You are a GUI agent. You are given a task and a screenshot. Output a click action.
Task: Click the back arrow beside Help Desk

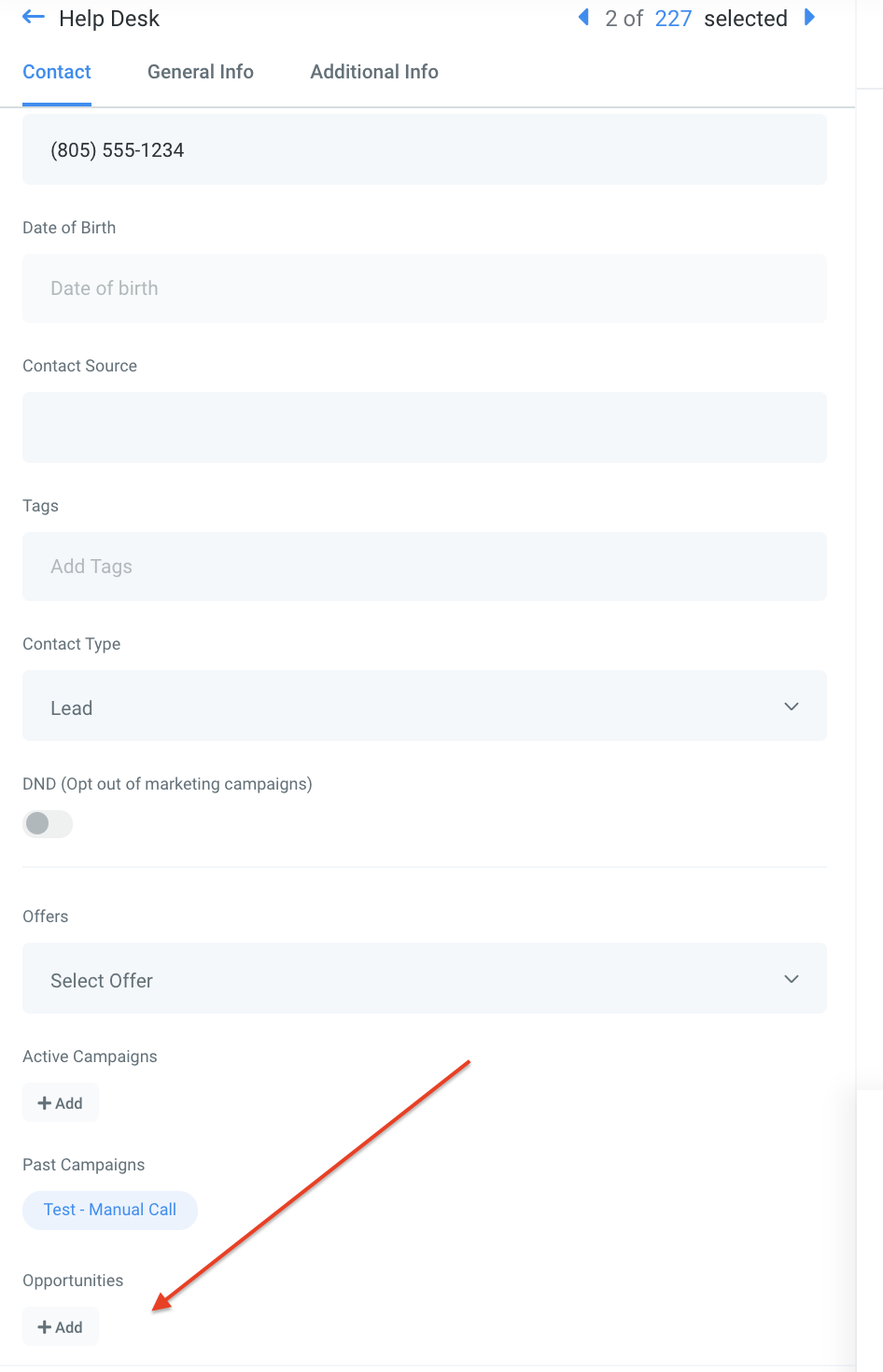point(34,18)
